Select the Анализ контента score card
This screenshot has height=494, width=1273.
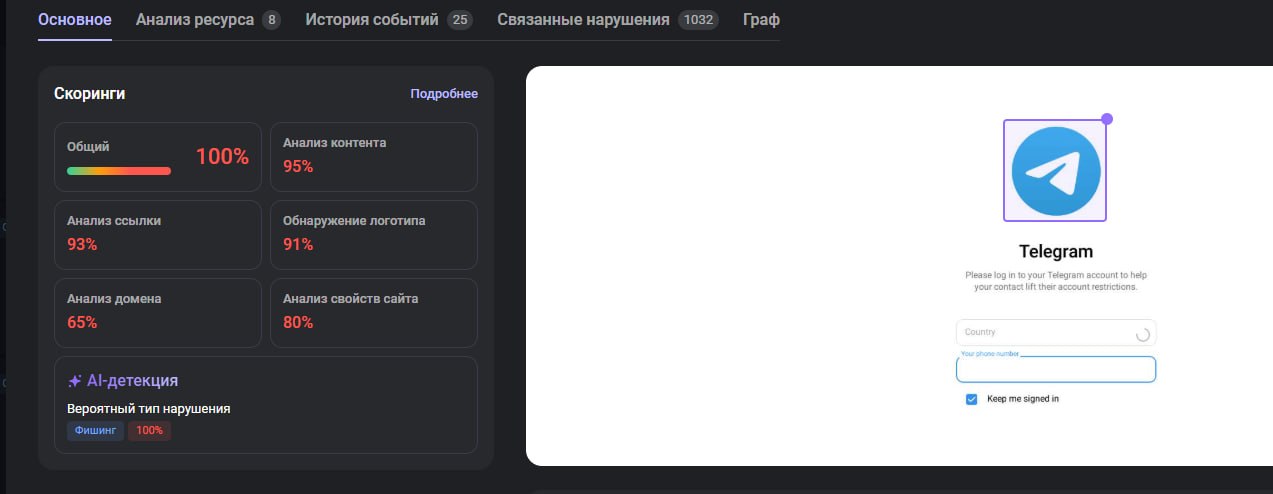374,157
